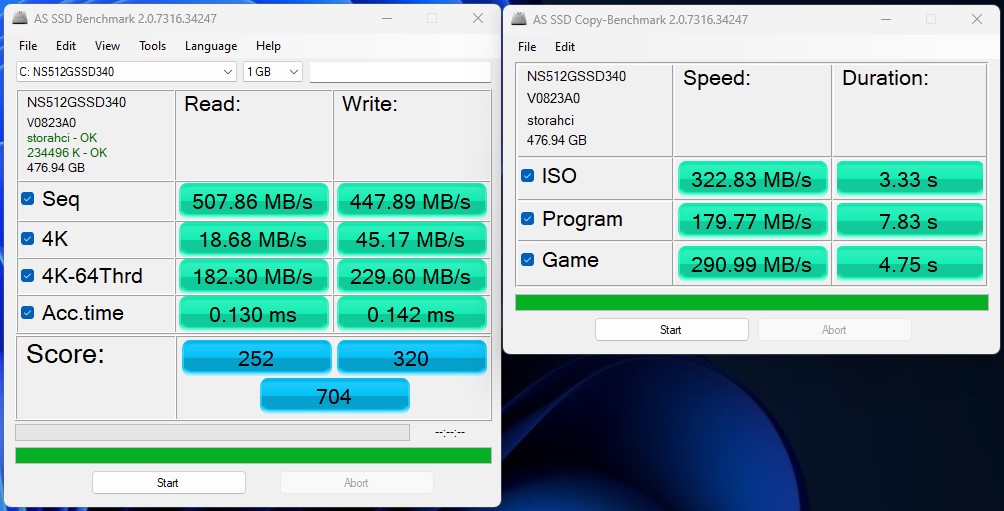Screen dimensions: 1004x511
Task: Click 4K write result 45.17 MB/s
Action: 411,239
